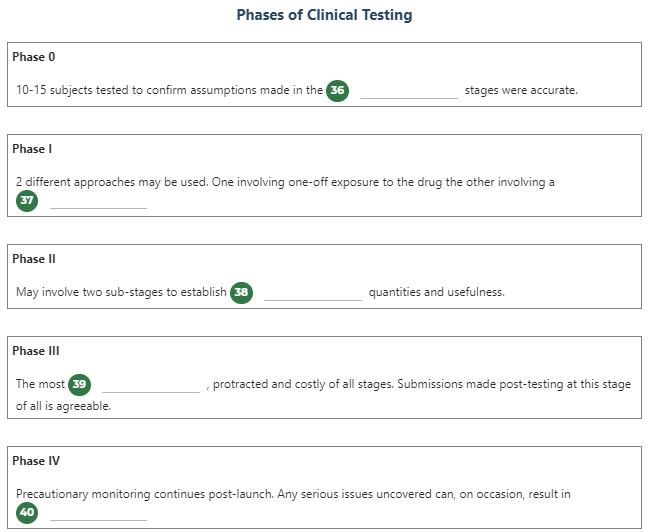
Task: Click the 'Phase 0' section label
Action: click(34, 57)
